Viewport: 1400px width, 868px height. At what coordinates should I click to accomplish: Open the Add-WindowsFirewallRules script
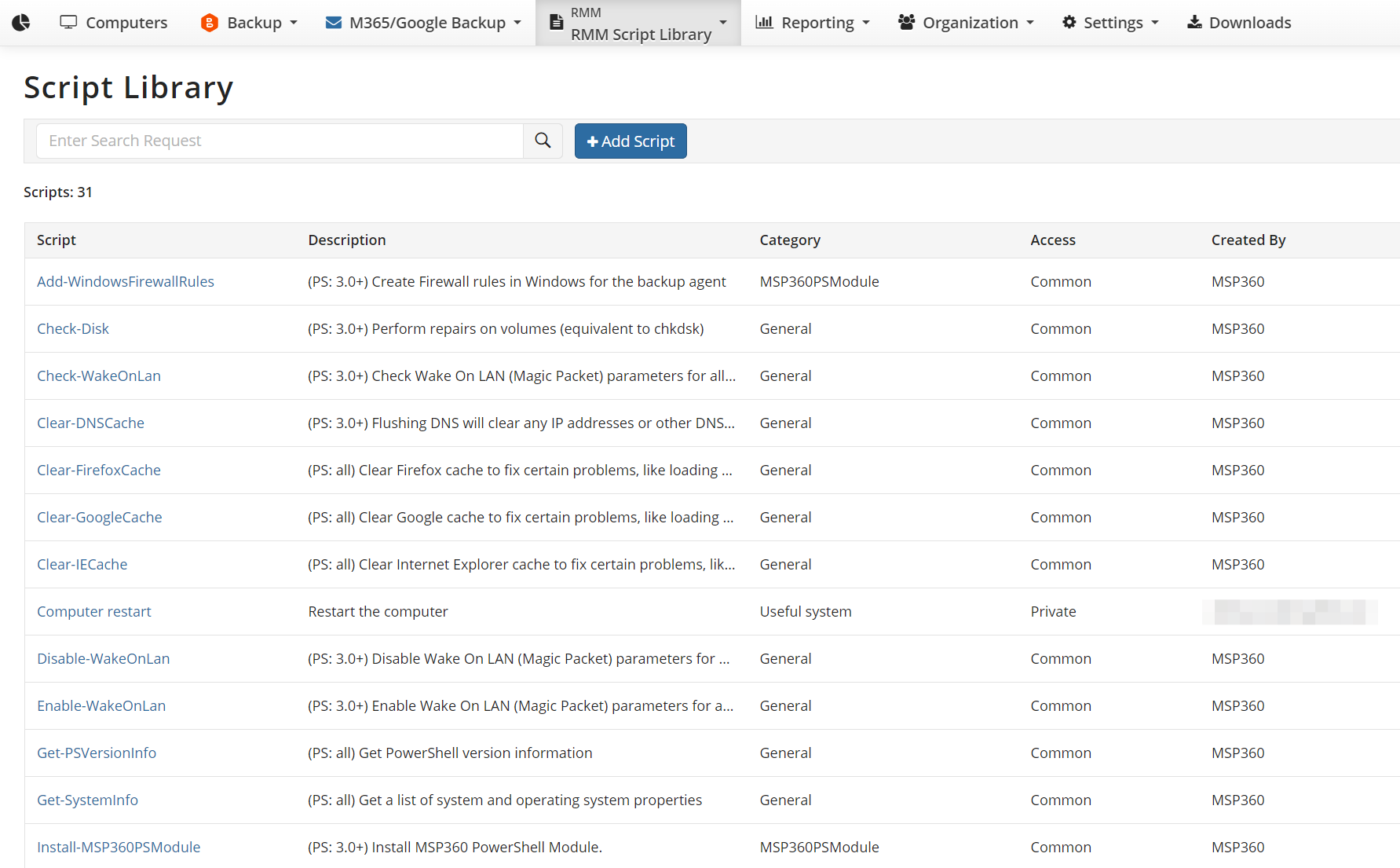tap(126, 281)
